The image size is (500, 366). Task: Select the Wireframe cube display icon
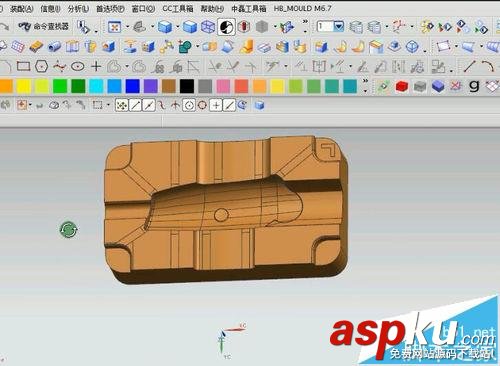tap(208, 27)
